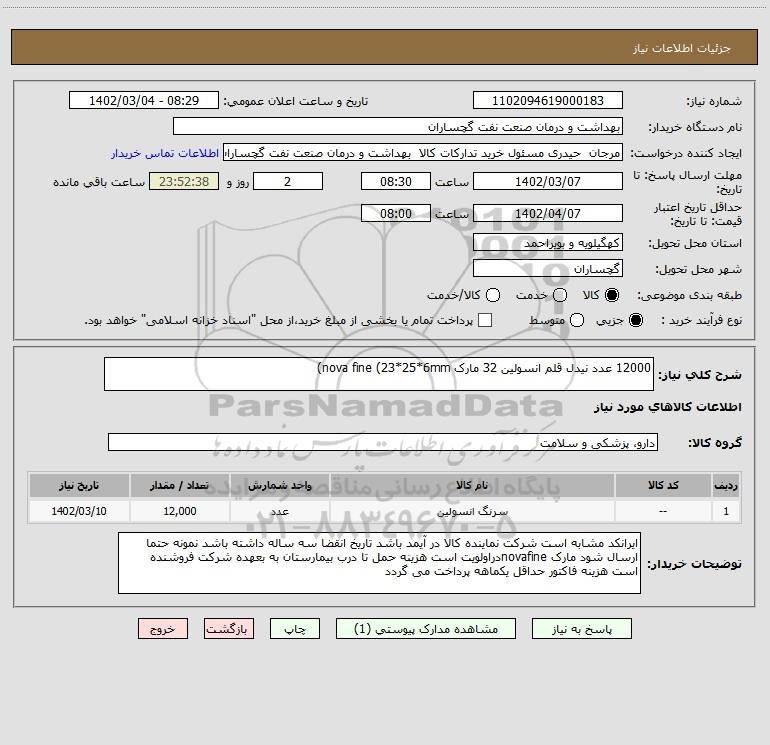Screen dimensions: 770x745
Task: Click the چاپ print button
Action: coord(295,629)
